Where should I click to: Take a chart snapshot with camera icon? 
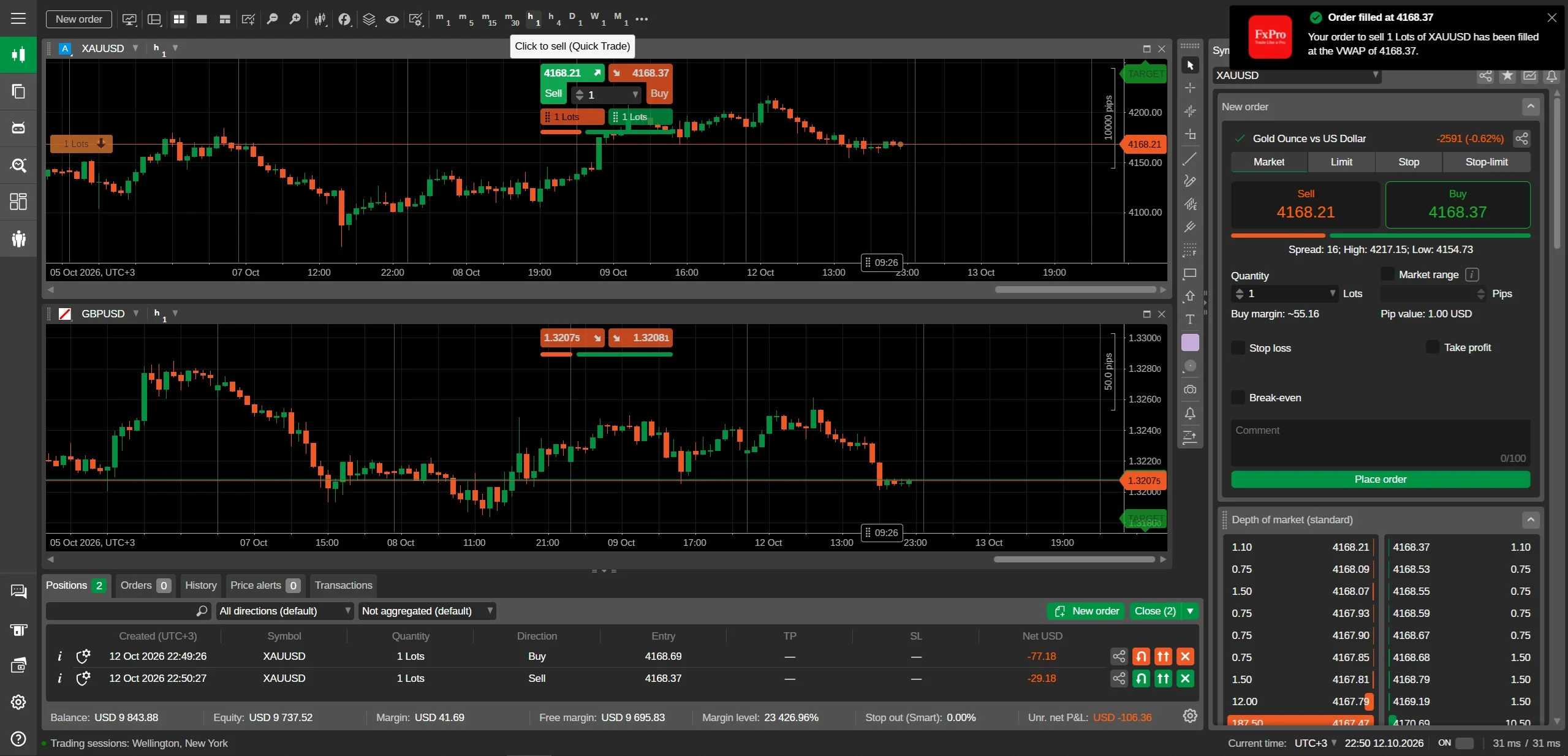1190,390
